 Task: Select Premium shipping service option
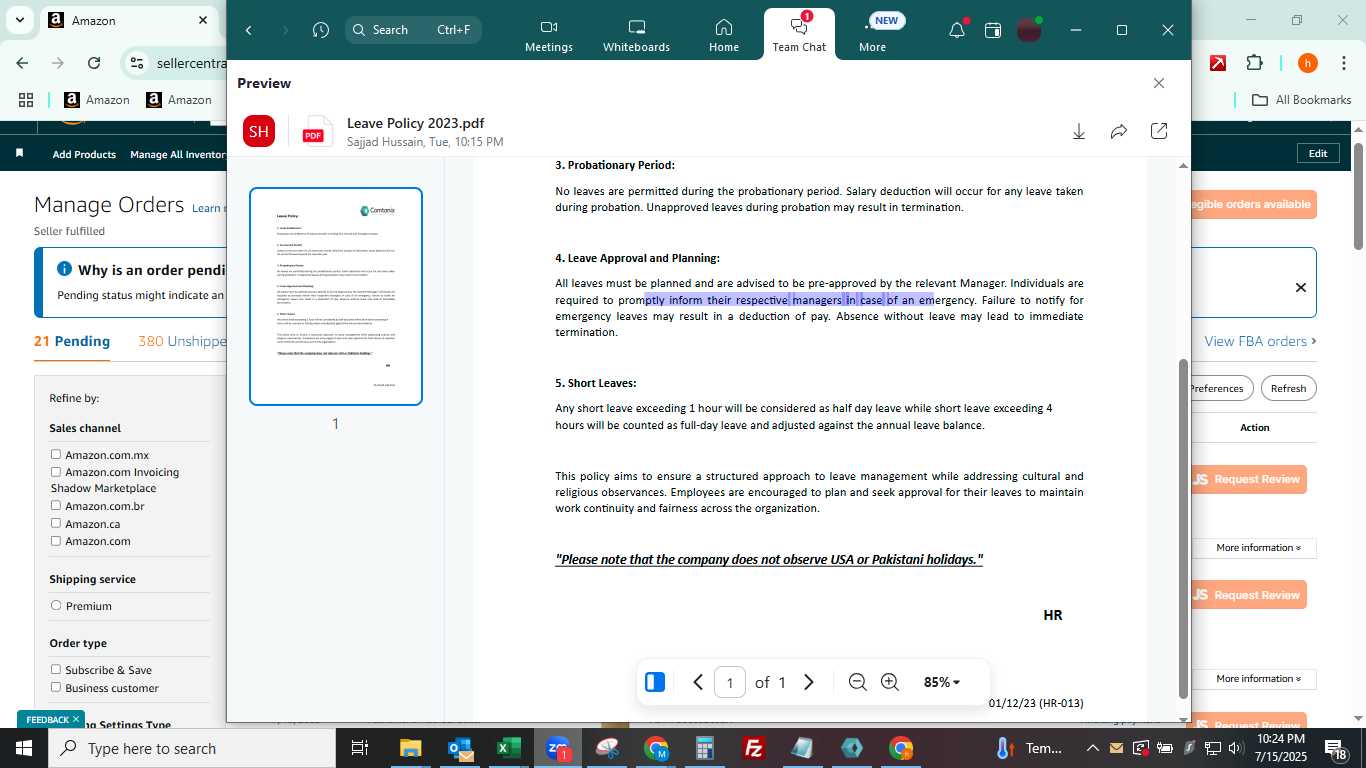56,605
